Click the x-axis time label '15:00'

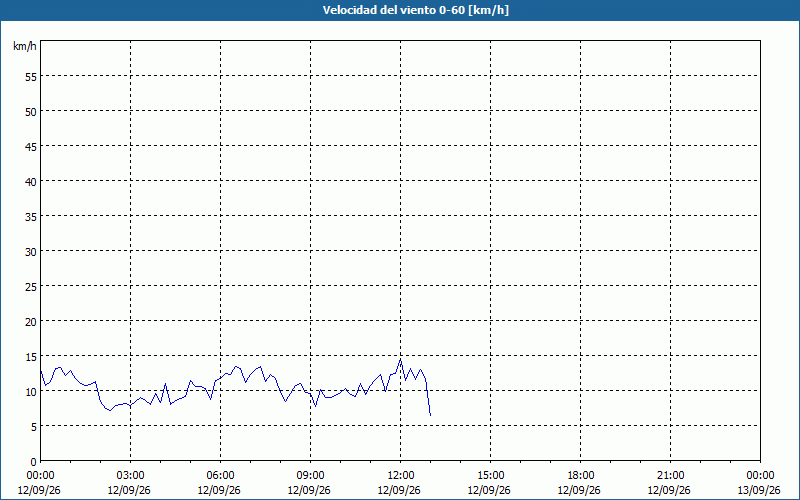490,476
